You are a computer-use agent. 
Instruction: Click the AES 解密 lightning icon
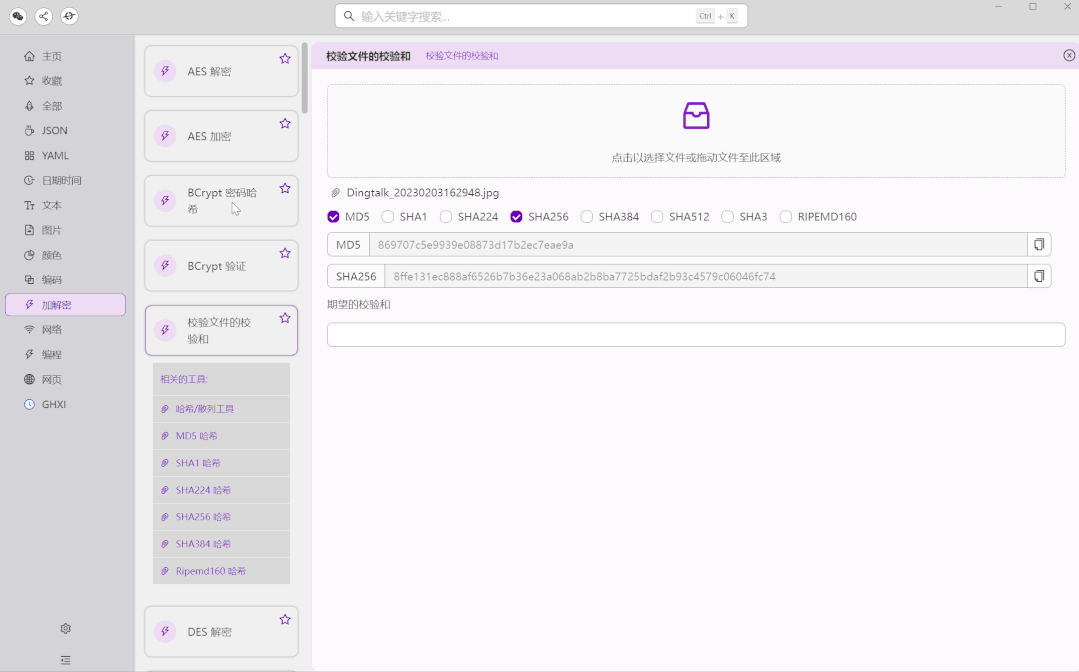pyautogui.click(x=165, y=71)
